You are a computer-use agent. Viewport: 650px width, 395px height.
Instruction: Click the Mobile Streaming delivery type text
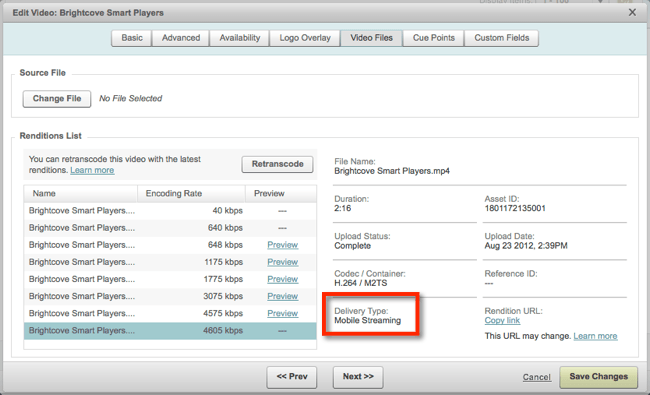click(367, 320)
